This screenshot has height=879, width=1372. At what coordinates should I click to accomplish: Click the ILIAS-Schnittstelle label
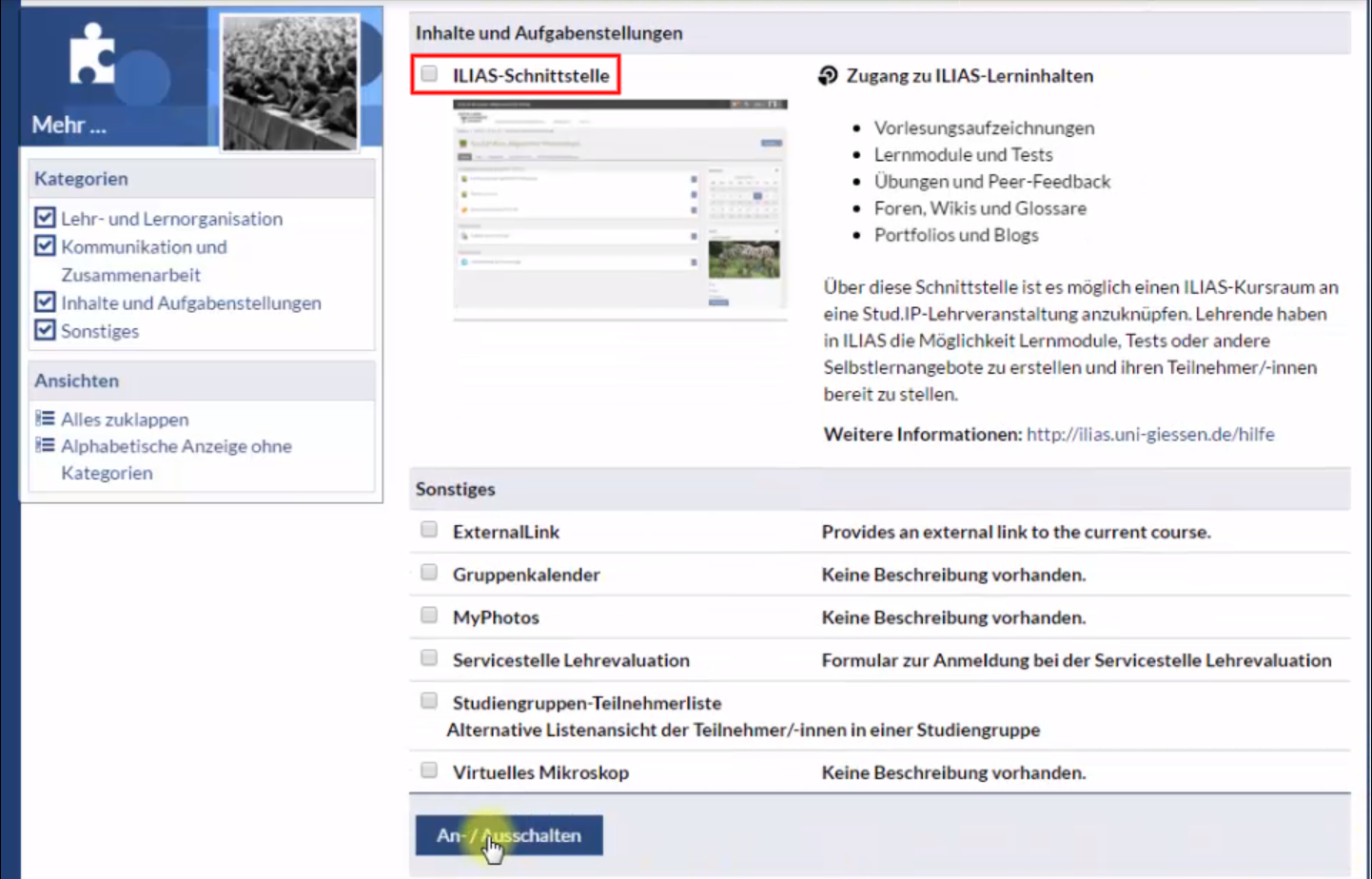coord(531,76)
